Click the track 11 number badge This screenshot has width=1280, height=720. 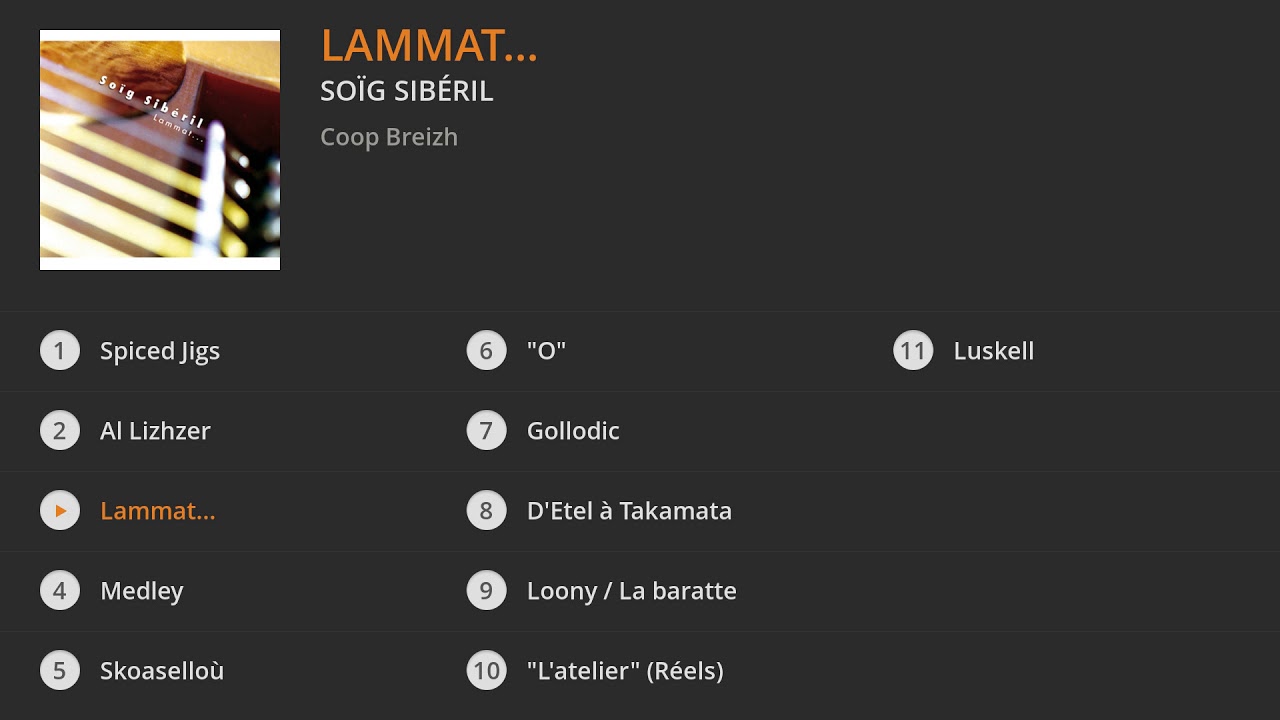(x=913, y=351)
